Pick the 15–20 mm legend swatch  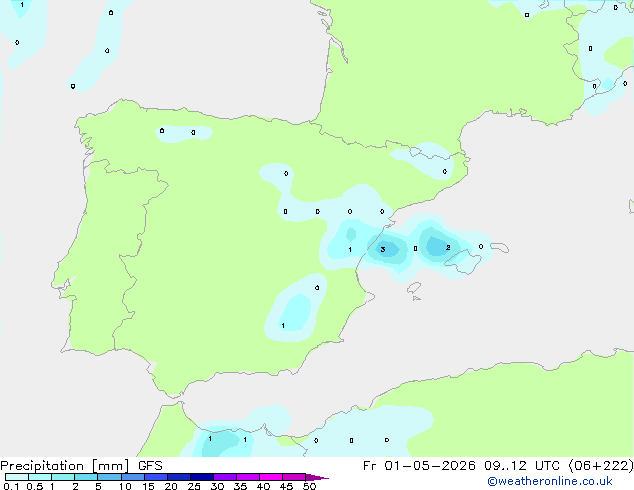(x=155, y=477)
